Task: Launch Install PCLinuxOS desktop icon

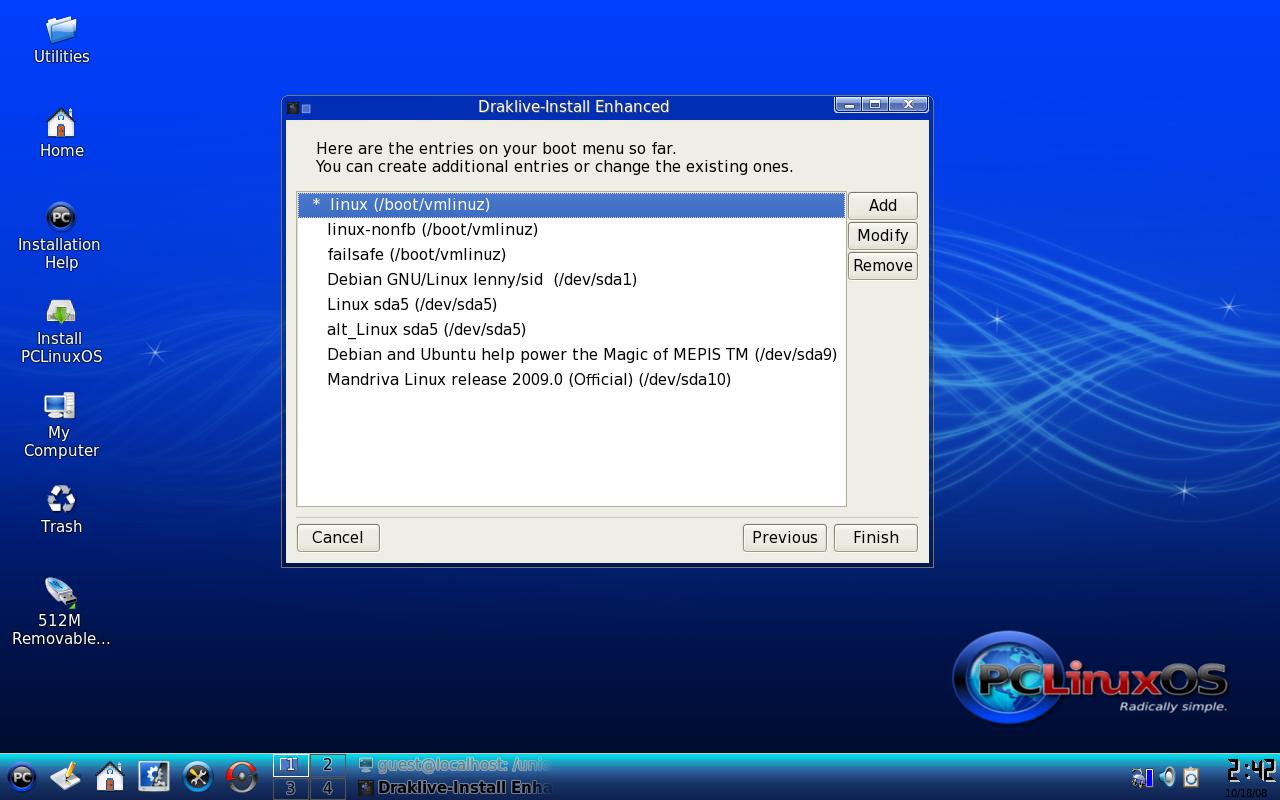Action: pyautogui.click(x=61, y=331)
